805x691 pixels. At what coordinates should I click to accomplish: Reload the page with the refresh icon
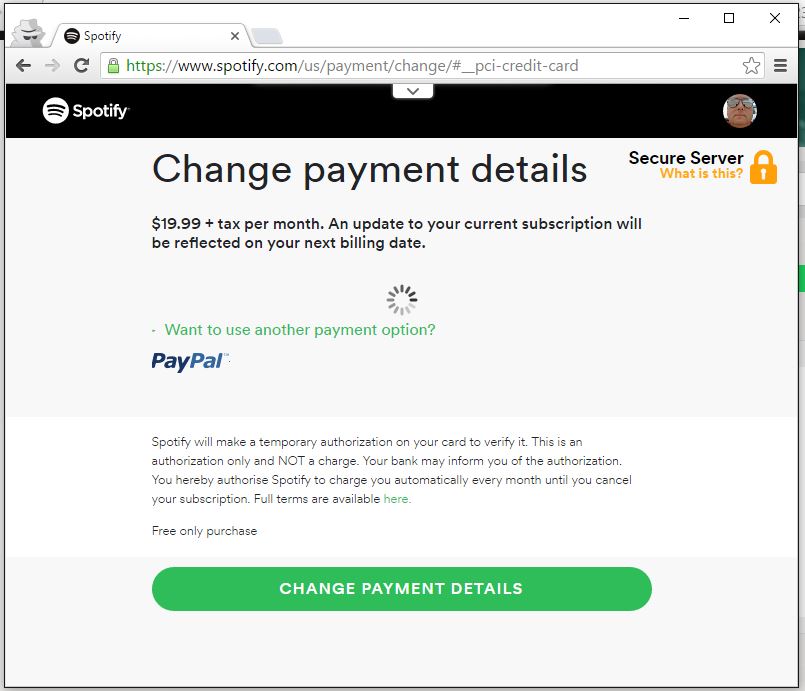pos(81,66)
